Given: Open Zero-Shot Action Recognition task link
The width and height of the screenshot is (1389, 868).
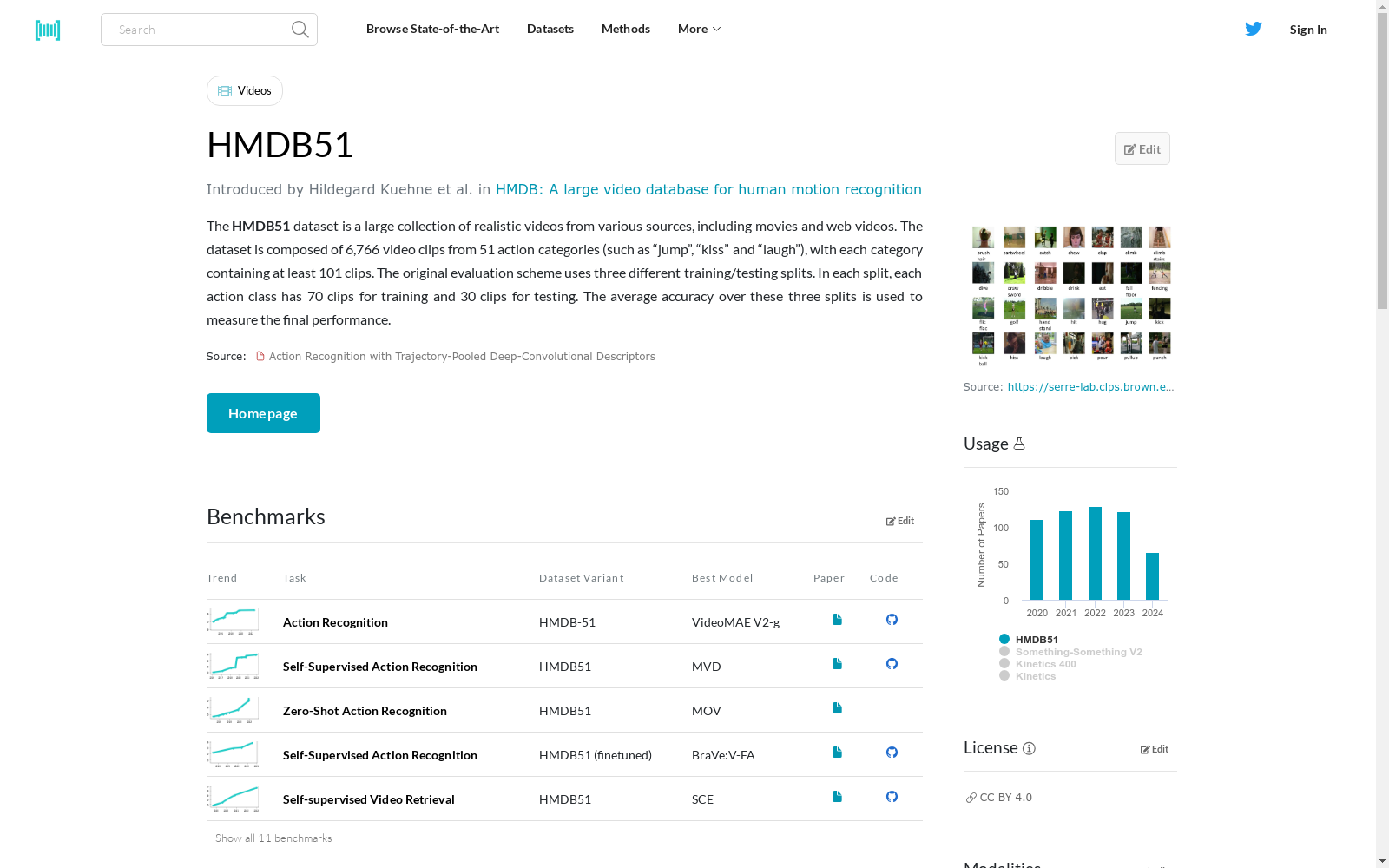Looking at the screenshot, I should point(365,711).
